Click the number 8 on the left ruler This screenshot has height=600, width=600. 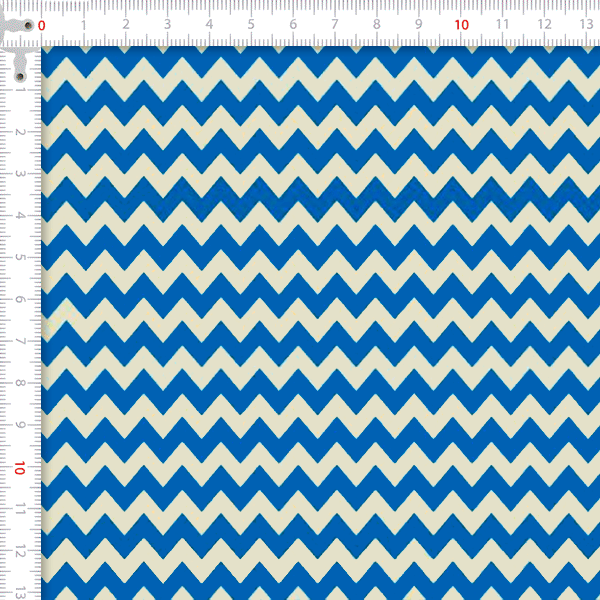click(20, 384)
